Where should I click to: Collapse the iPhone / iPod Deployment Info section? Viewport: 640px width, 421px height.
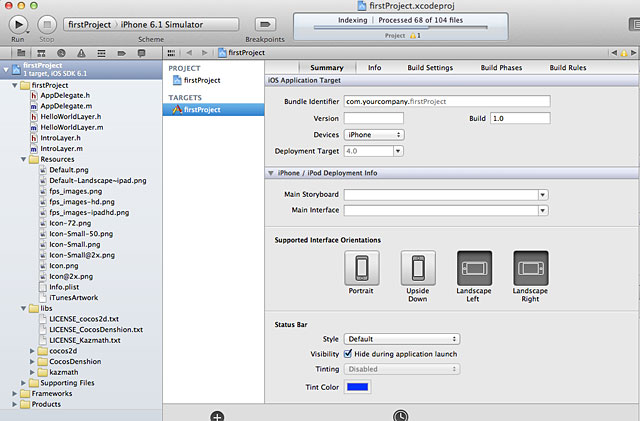(x=271, y=173)
